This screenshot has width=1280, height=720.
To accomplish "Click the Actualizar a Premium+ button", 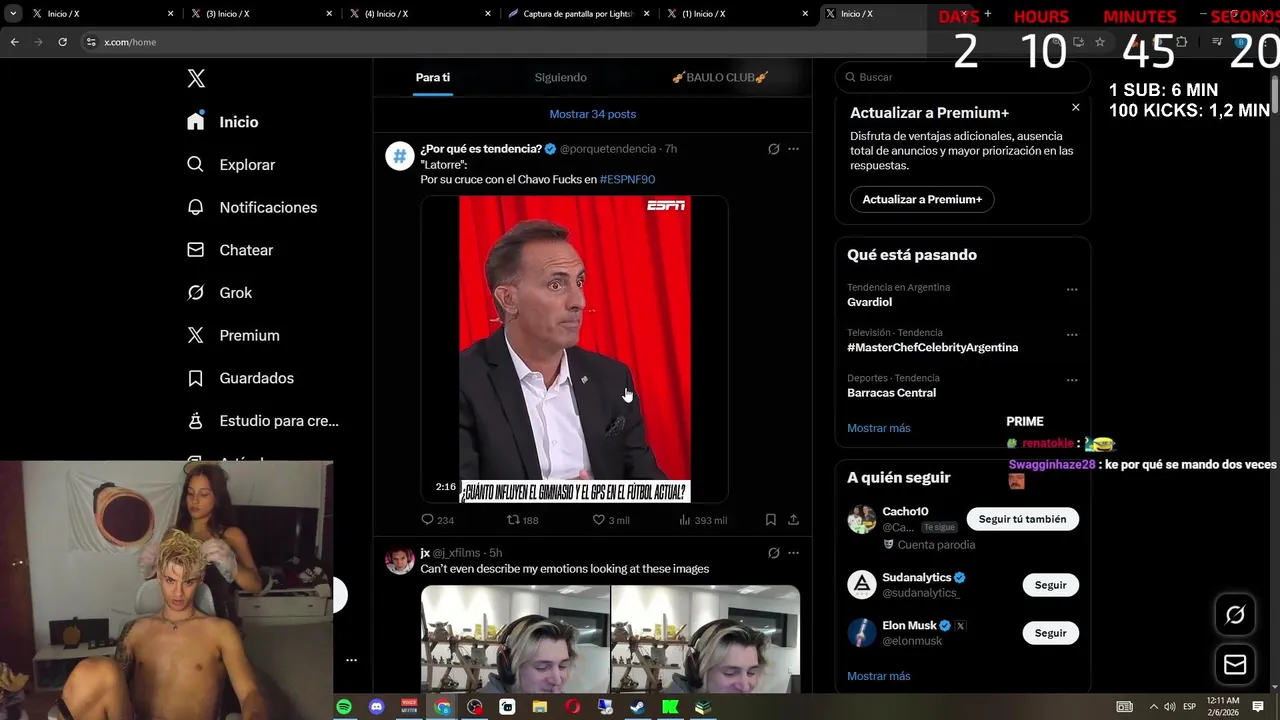I will click(x=922, y=199).
